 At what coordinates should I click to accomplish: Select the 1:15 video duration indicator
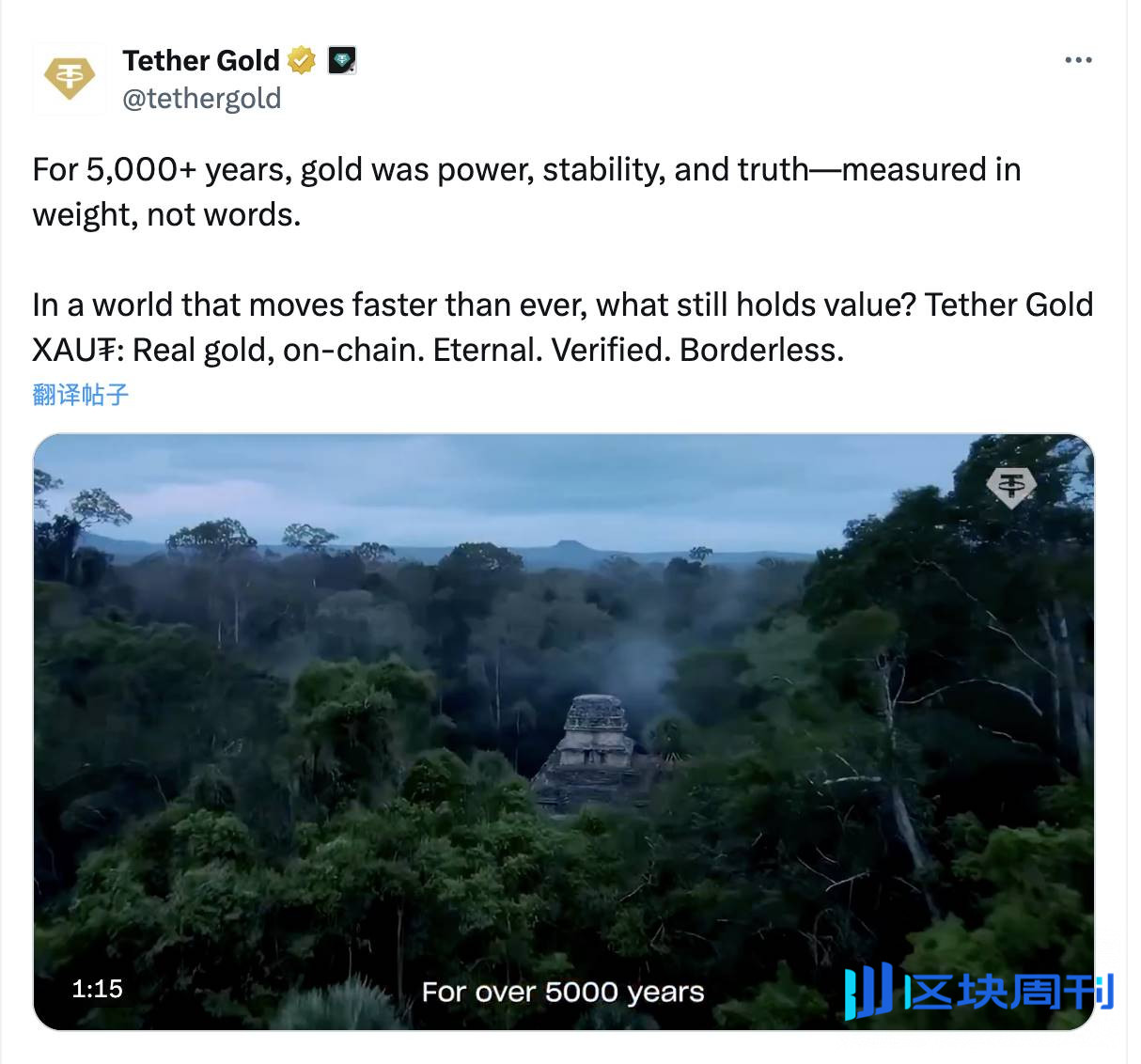click(x=97, y=989)
